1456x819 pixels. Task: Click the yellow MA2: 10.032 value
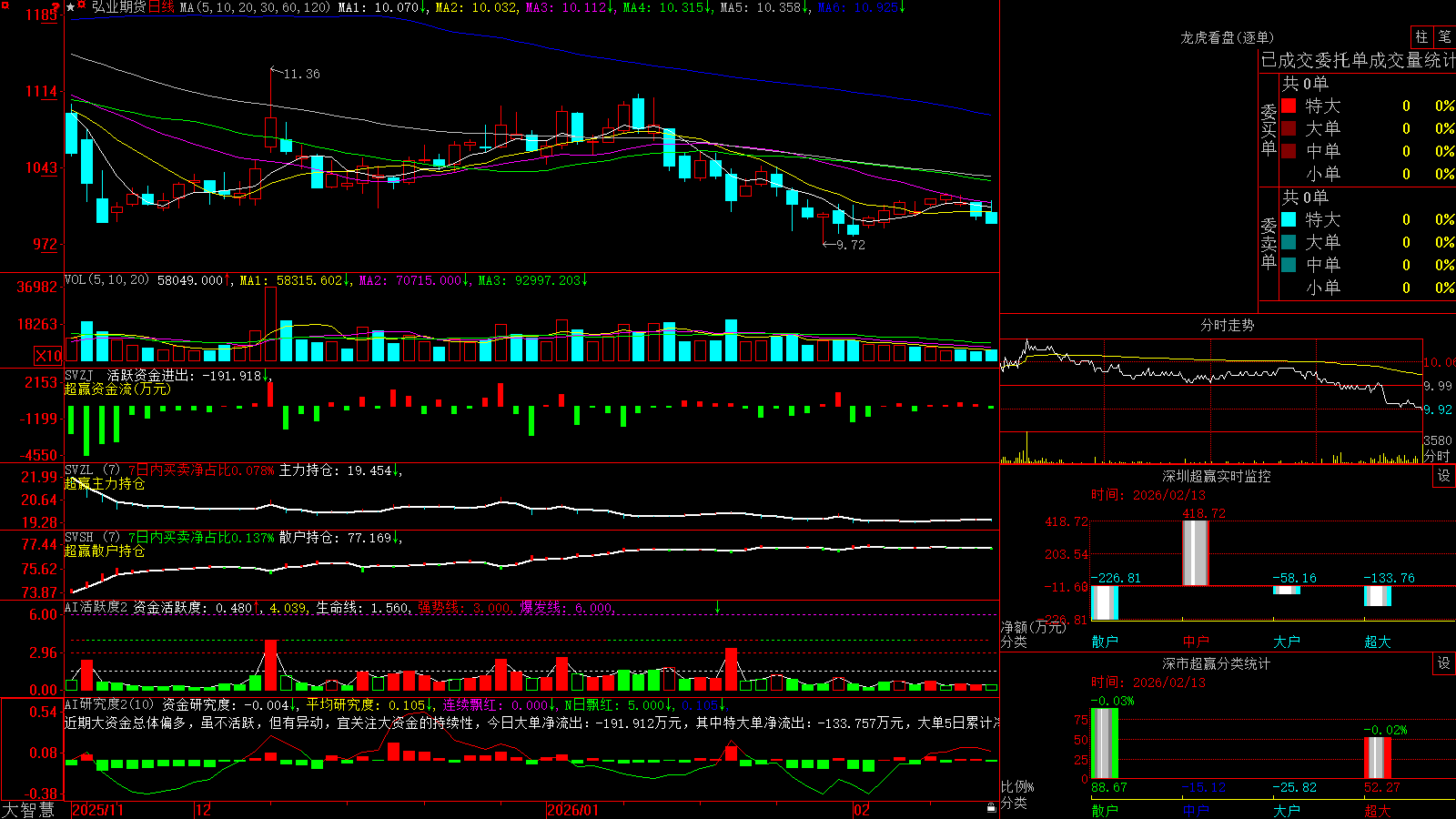click(476, 7)
